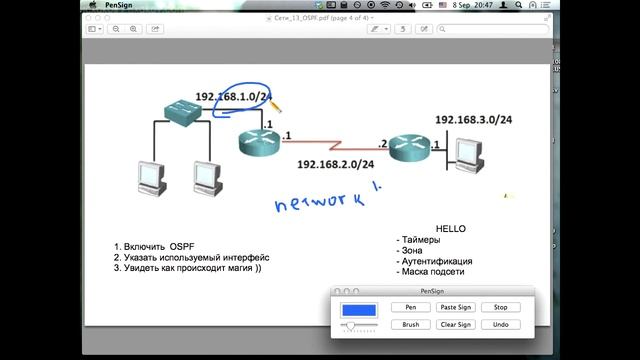Click the screen recording indicator icon

point(371,5)
